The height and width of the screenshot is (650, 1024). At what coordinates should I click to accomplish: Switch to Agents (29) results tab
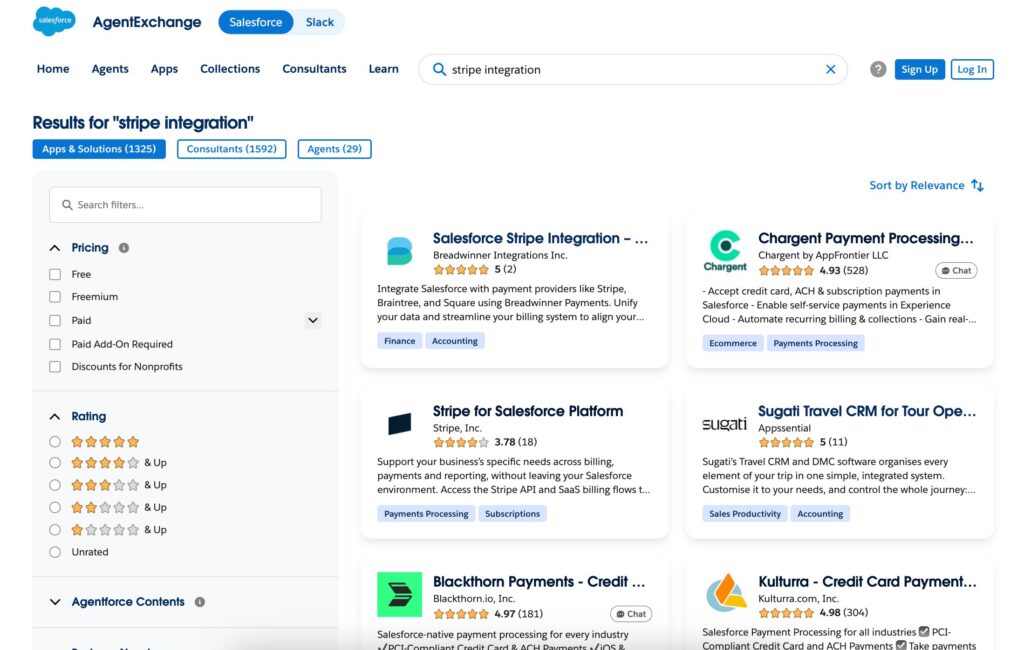334,149
